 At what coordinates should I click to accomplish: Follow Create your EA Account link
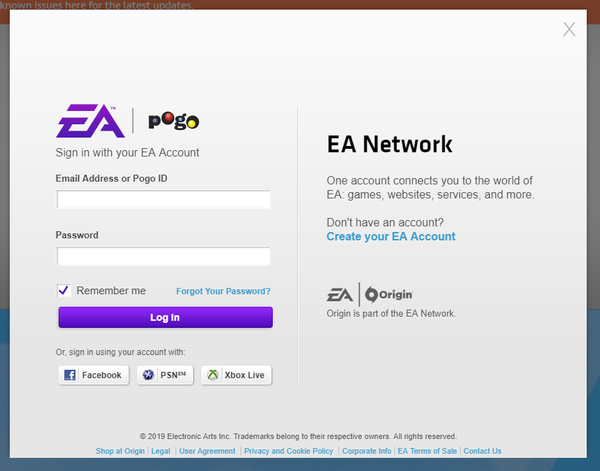click(391, 237)
